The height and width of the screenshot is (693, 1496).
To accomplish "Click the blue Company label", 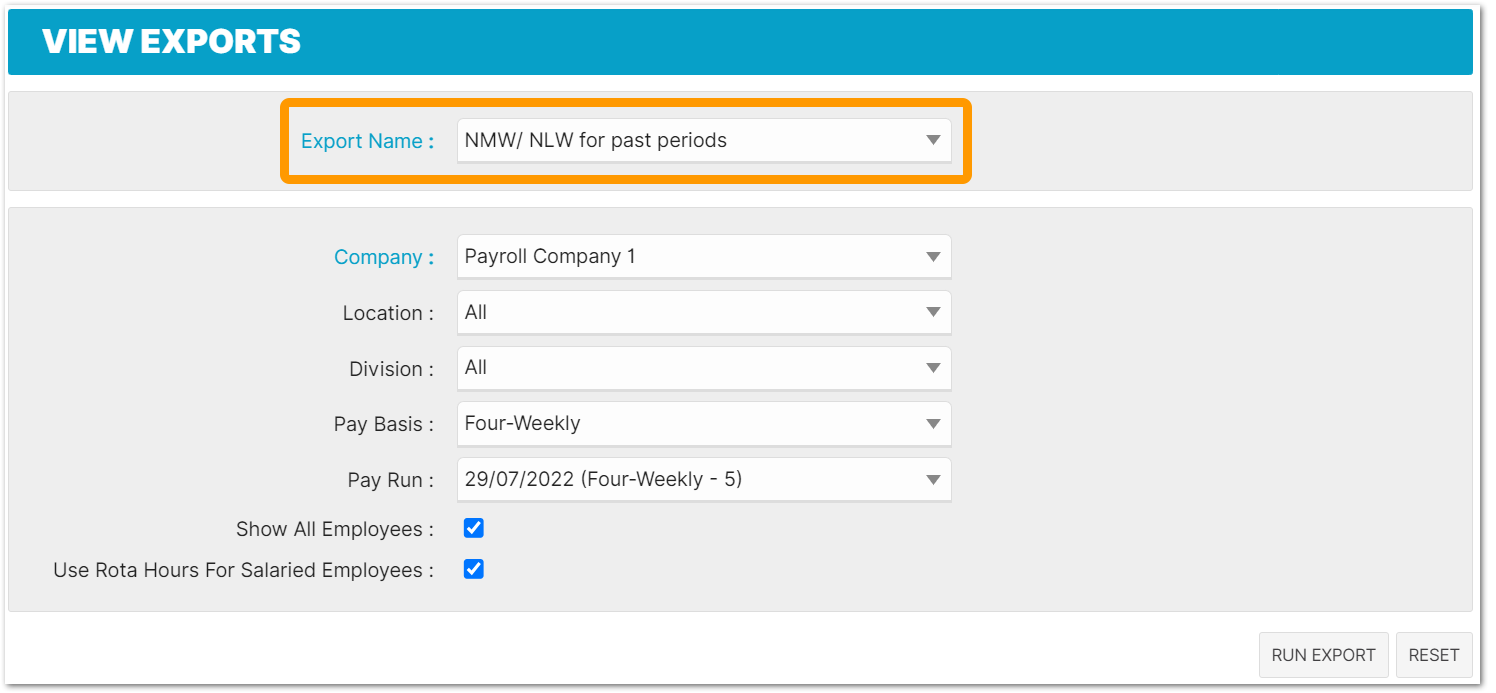I will [x=383, y=257].
